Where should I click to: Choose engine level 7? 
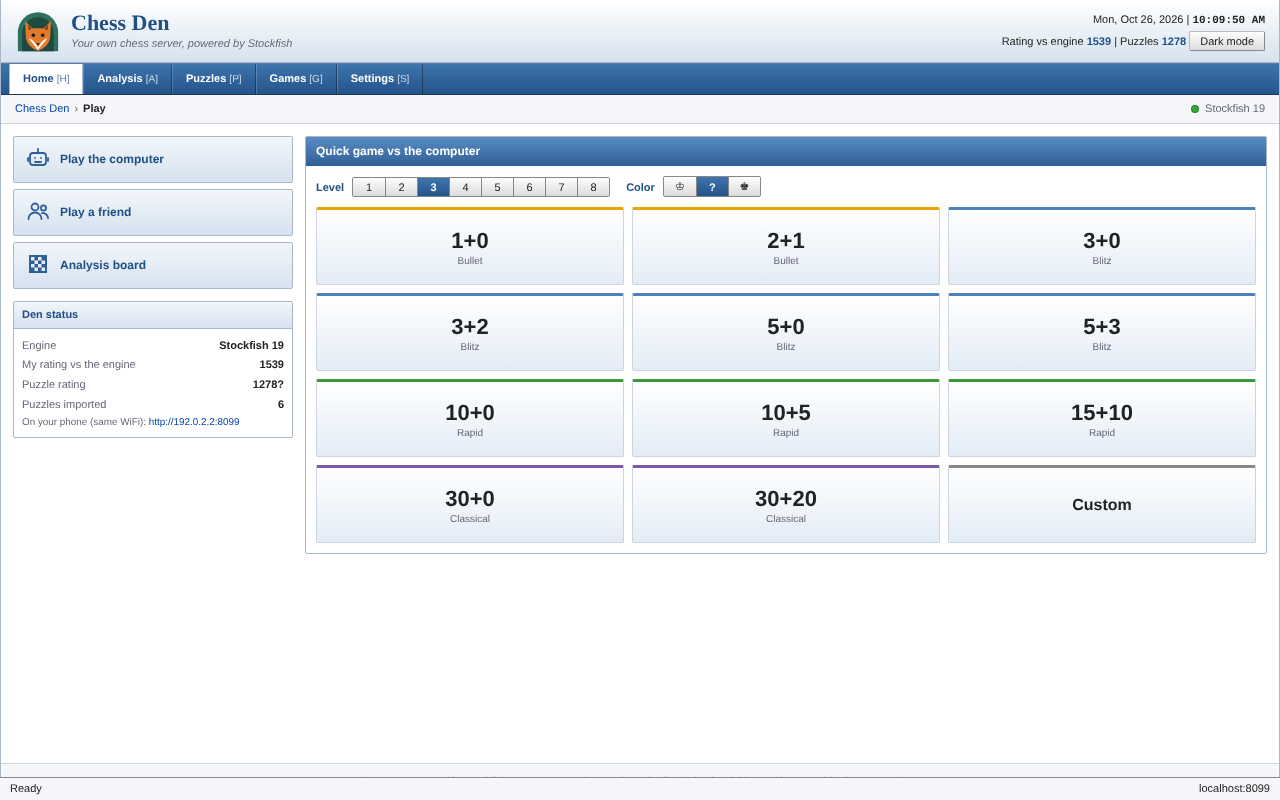coord(561,187)
